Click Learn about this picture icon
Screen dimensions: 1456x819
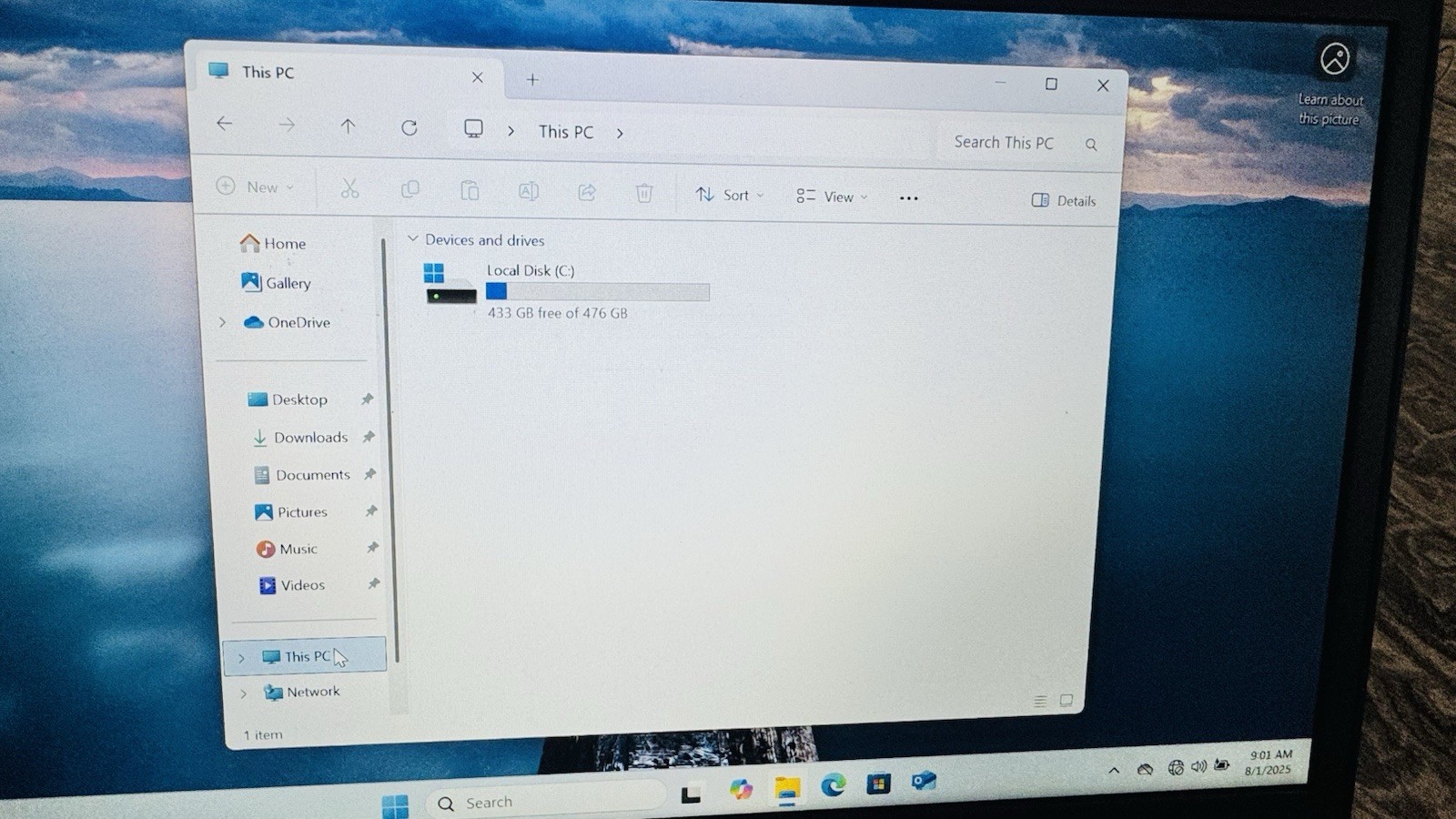pyautogui.click(x=1335, y=59)
